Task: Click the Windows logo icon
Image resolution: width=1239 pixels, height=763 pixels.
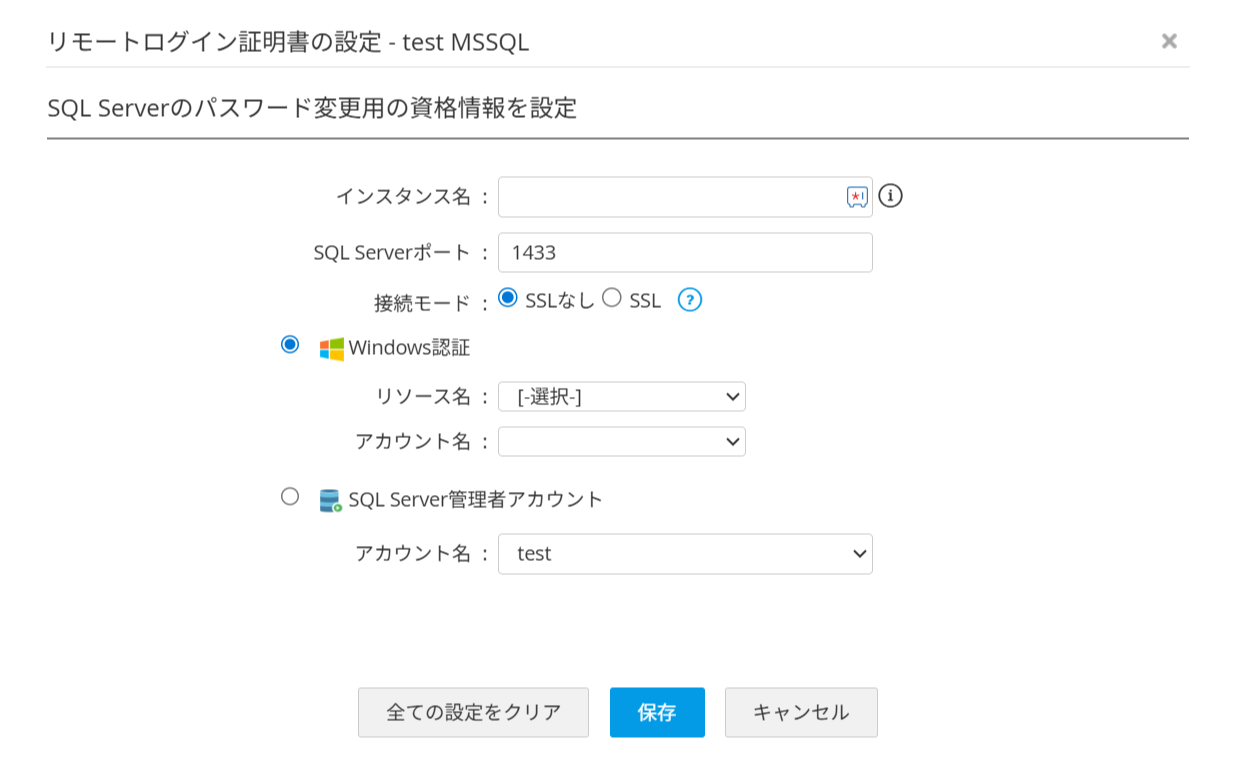Action: [x=331, y=349]
